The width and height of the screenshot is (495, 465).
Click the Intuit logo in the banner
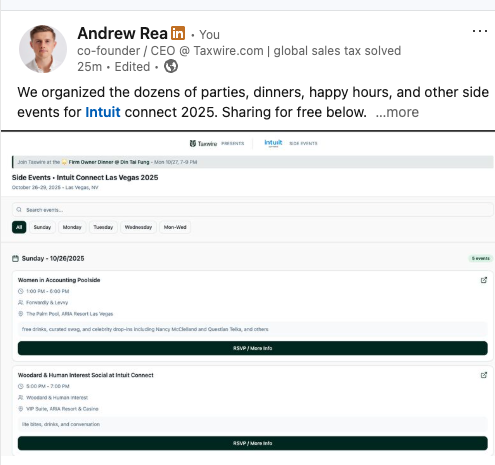click(273, 143)
